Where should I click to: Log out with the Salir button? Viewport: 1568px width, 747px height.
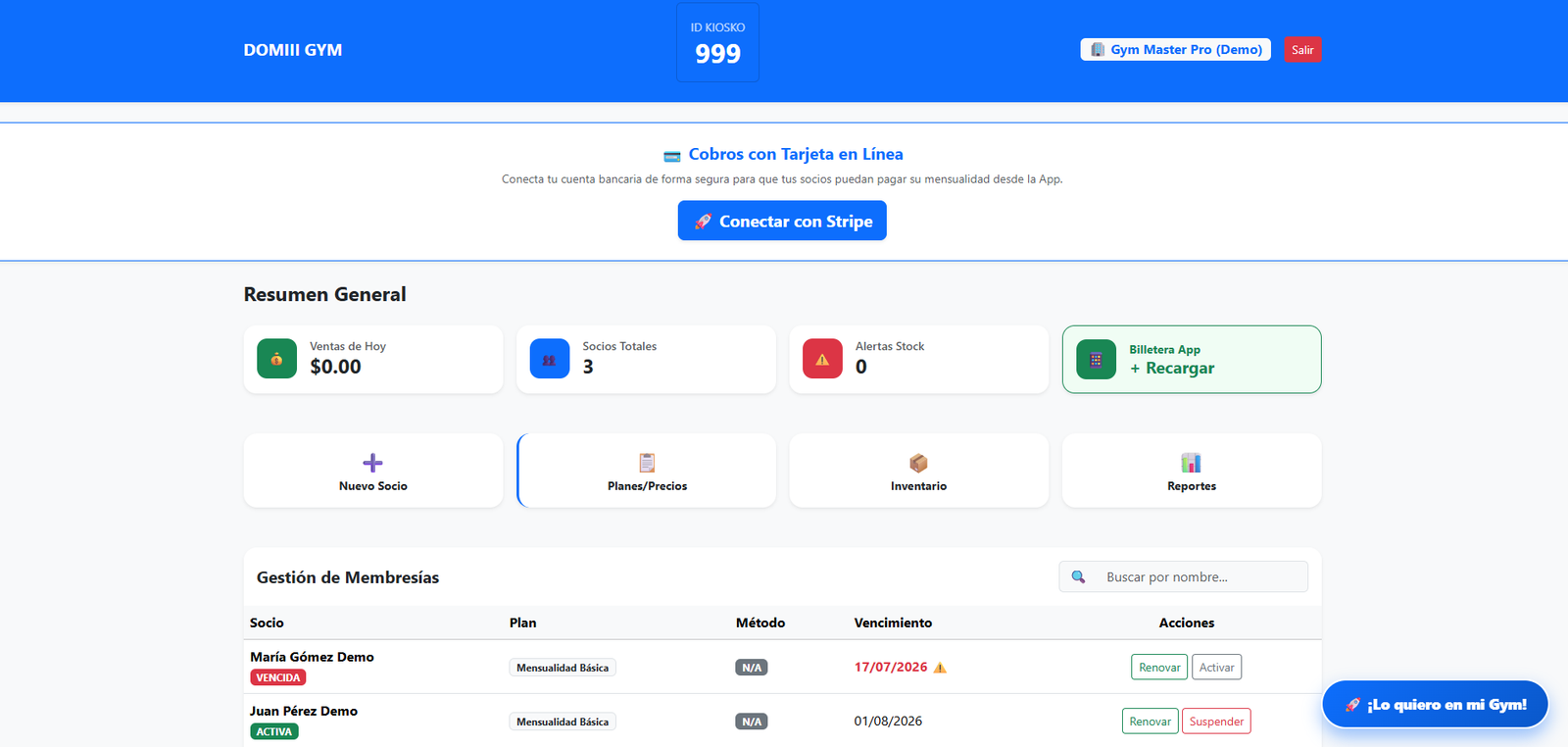click(x=1302, y=50)
